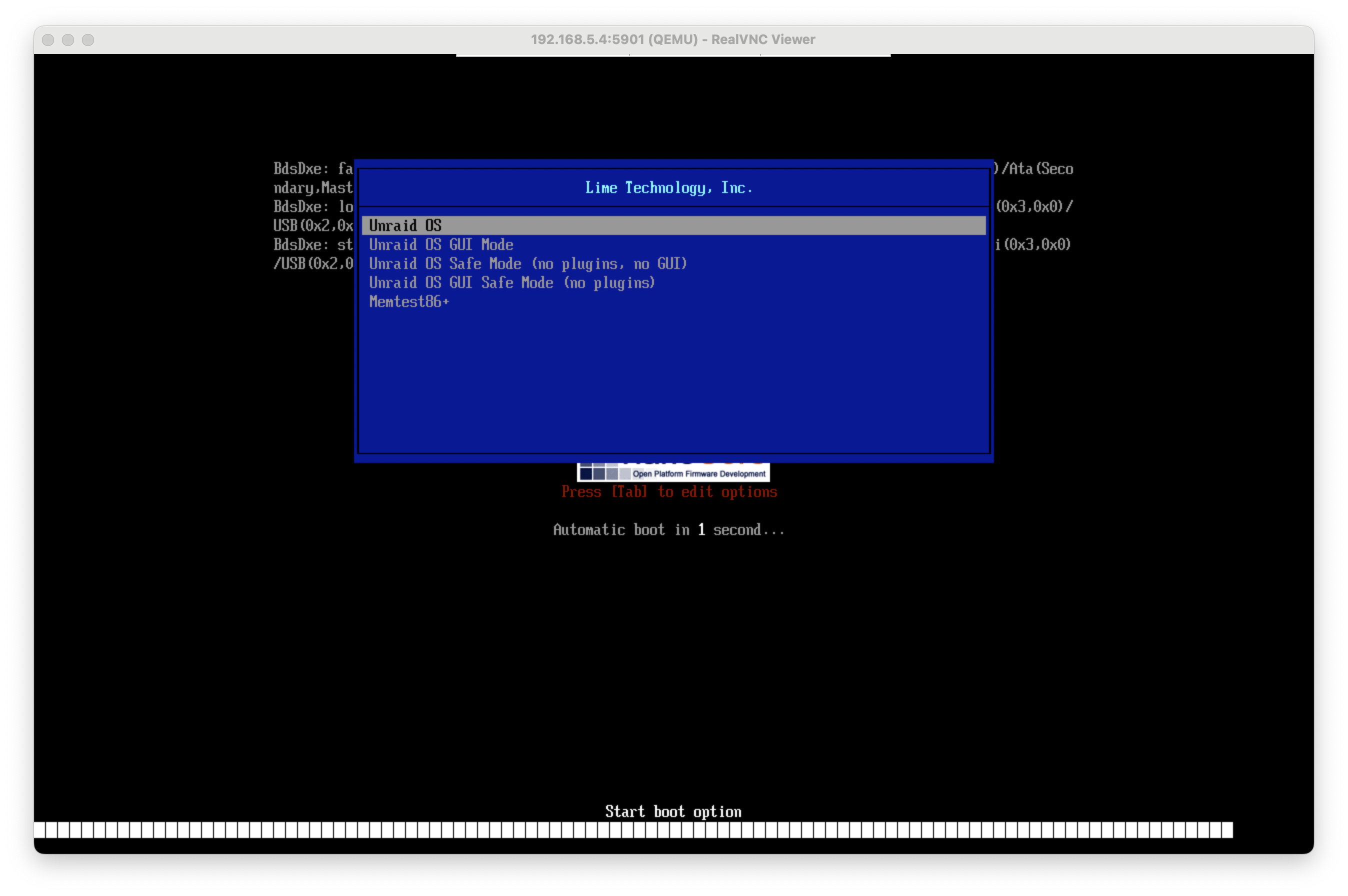Maximize the RealVNC Viewer window
This screenshot has width=1348, height=896.
(x=88, y=39)
